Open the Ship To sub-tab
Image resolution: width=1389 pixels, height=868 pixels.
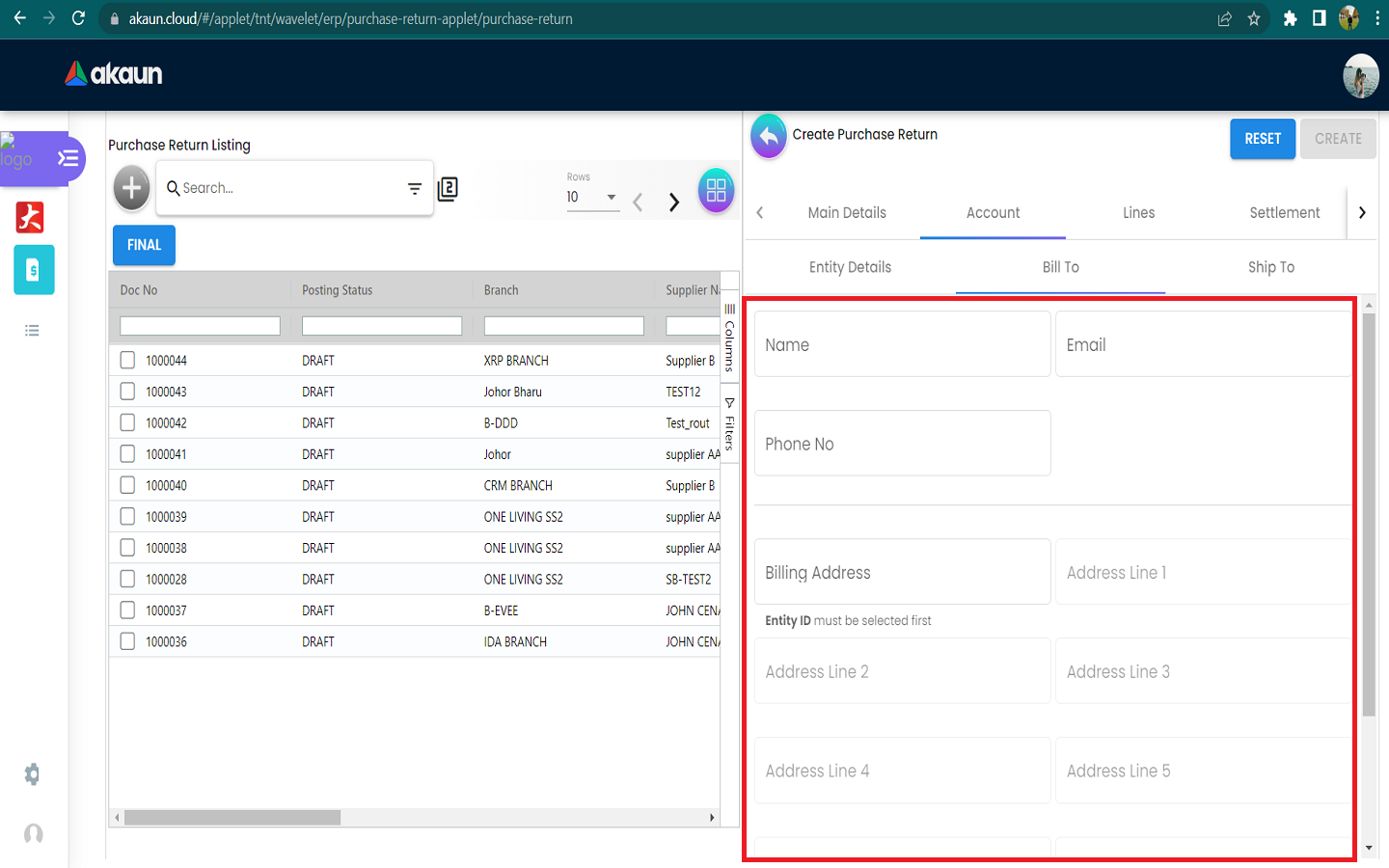click(x=1270, y=267)
